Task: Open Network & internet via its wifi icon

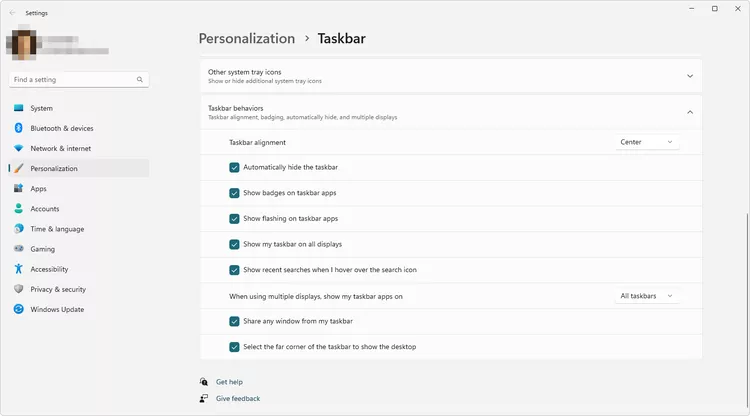Action: (19, 148)
